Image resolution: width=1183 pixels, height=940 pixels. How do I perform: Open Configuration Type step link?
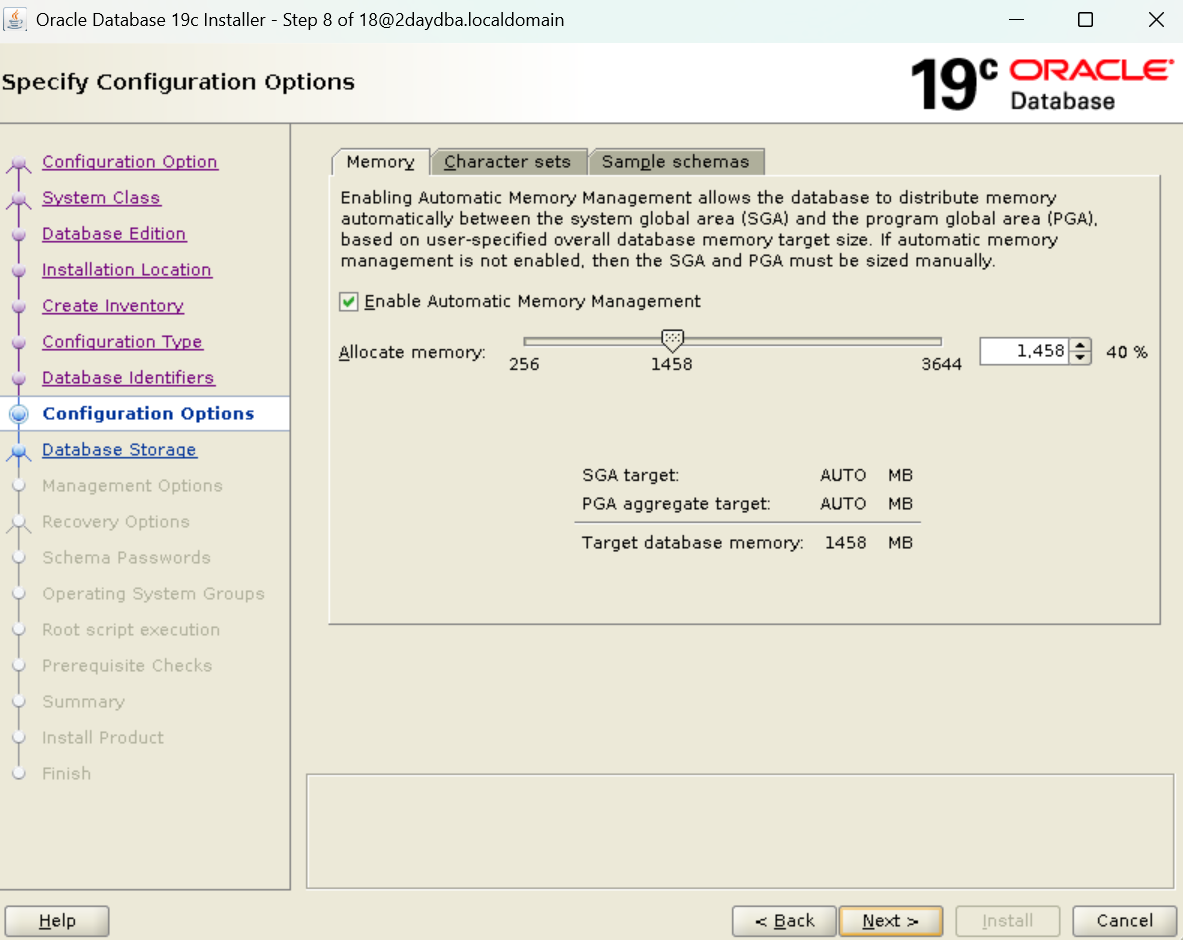pyautogui.click(x=122, y=342)
